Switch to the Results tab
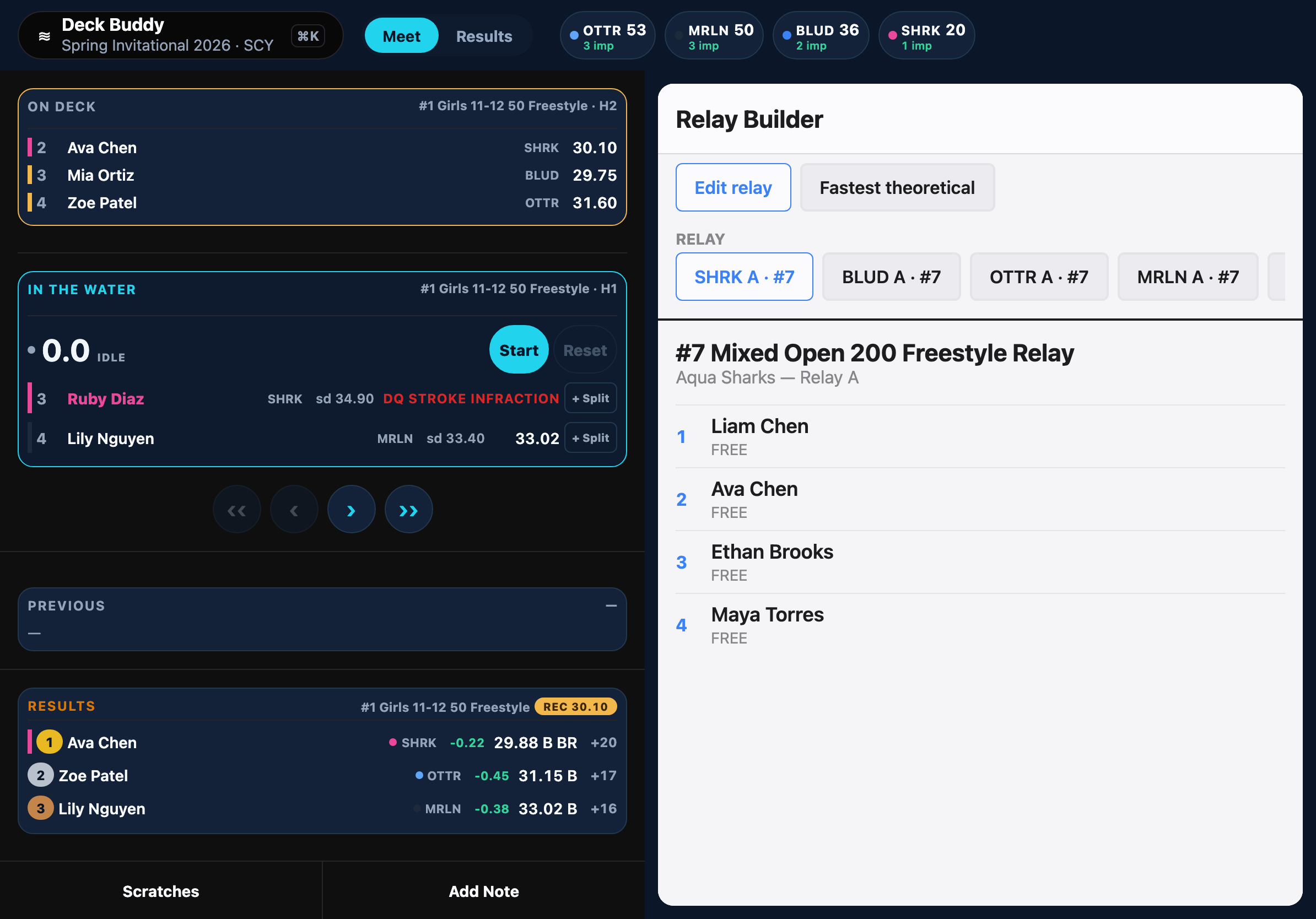 coord(484,36)
